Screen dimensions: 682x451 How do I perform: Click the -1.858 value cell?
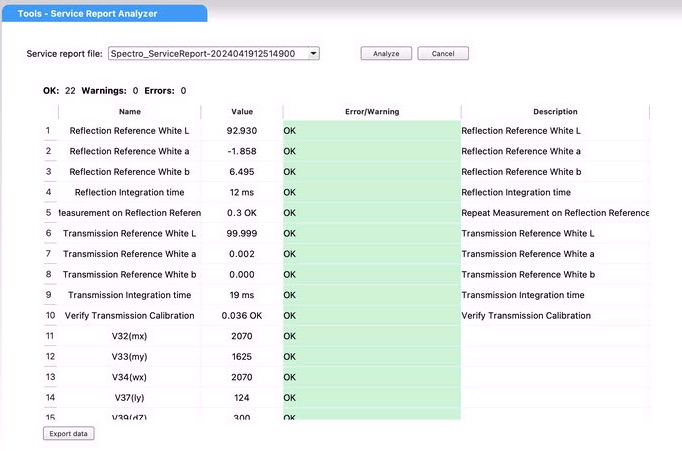(242, 151)
